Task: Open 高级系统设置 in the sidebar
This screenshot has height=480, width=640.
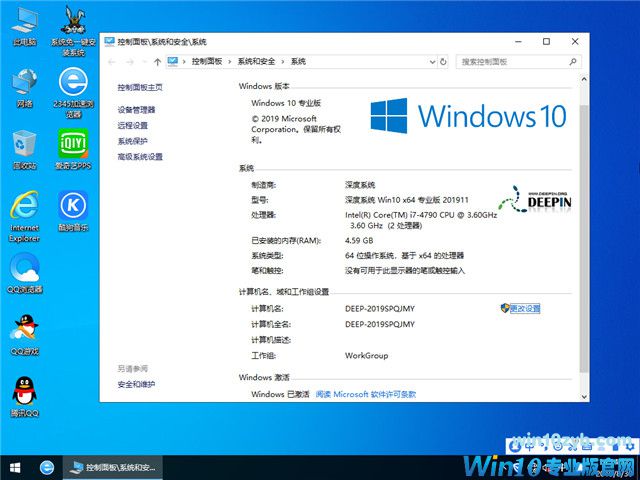Action: click(140, 156)
